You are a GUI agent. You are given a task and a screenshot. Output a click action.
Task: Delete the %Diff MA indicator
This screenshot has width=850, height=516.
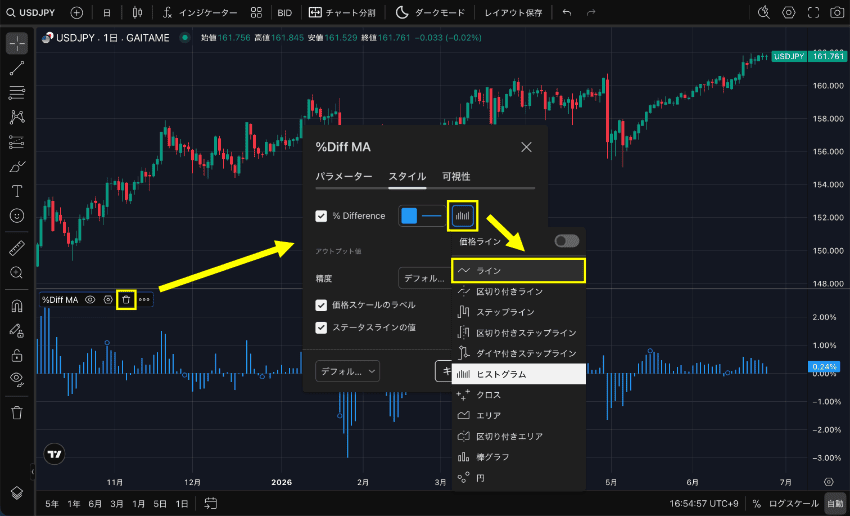126,300
